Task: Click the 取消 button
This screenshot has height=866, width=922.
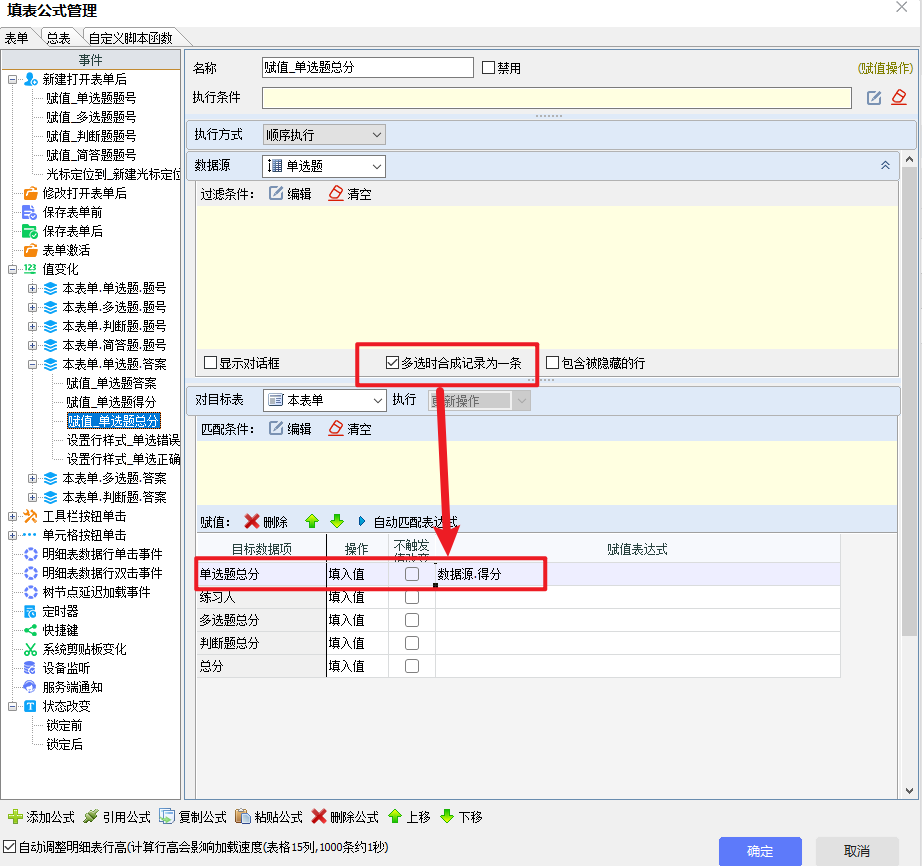Action: [857, 851]
